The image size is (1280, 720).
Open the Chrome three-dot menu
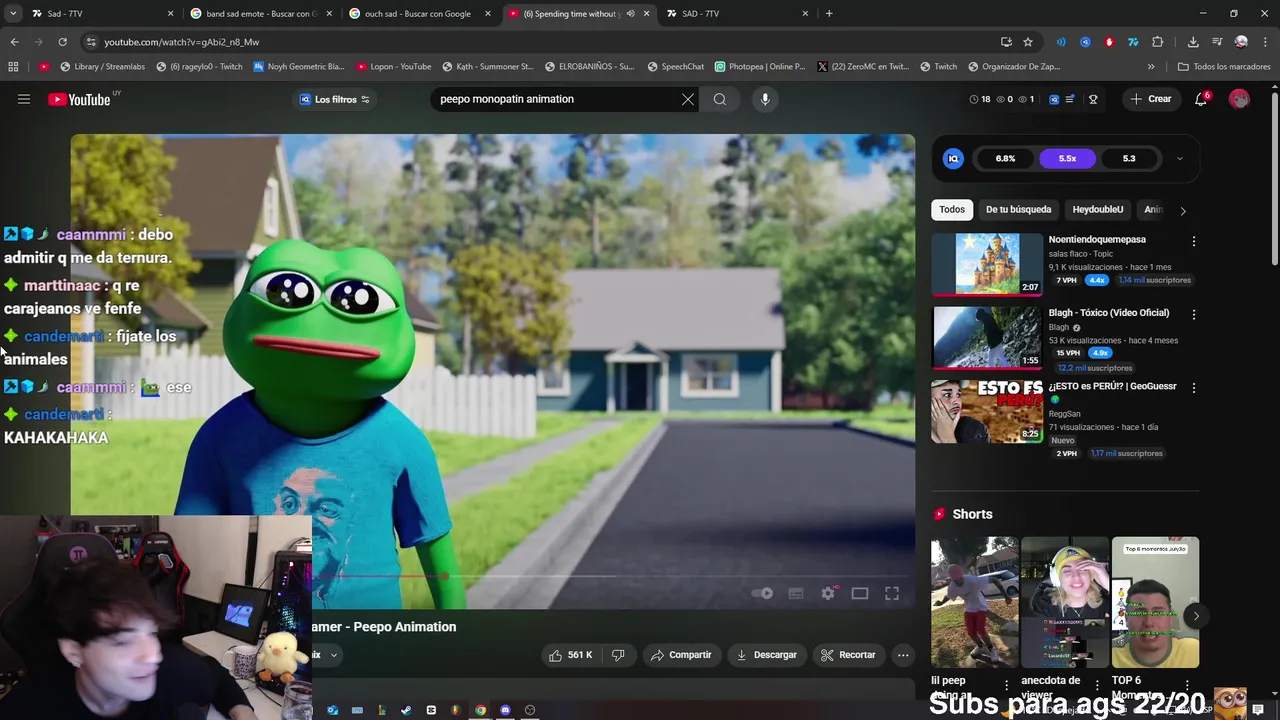coord(1265,42)
